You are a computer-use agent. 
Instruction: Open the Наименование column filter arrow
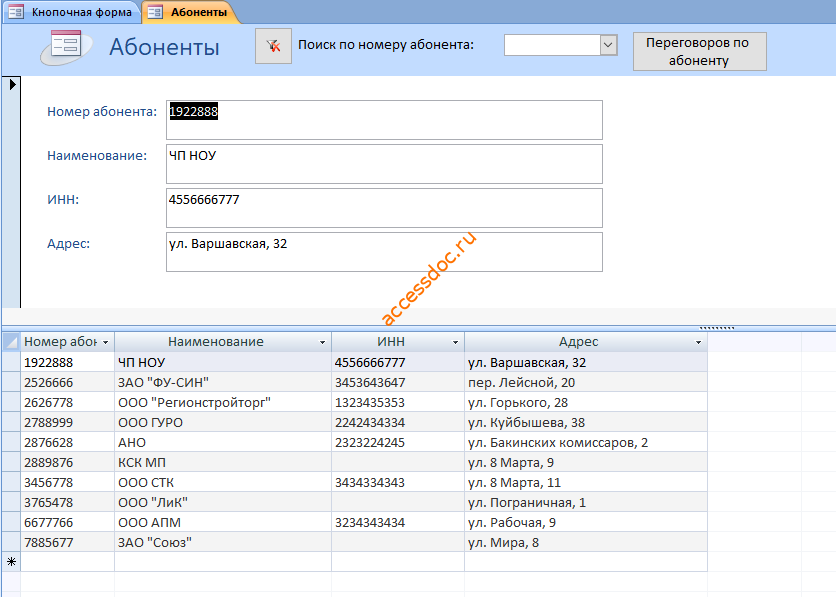(x=322, y=342)
